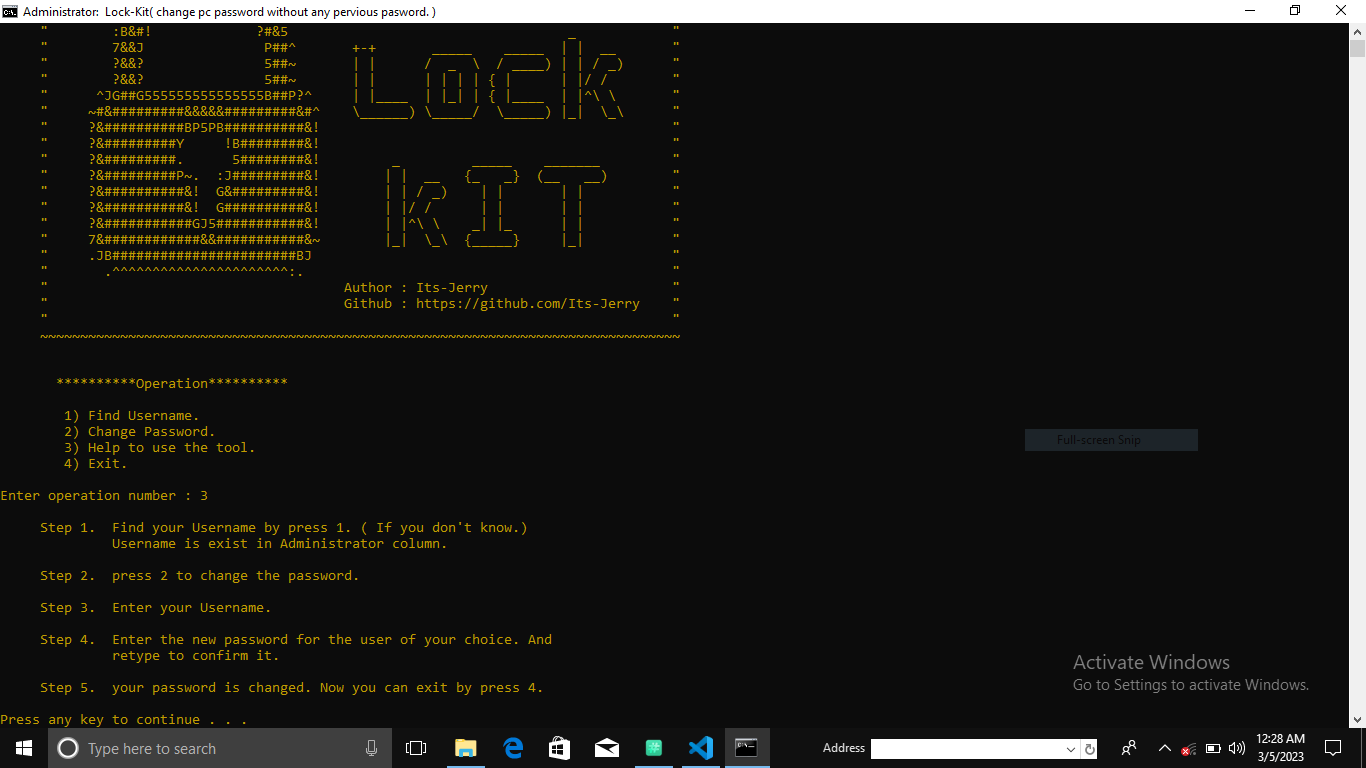The height and width of the screenshot is (768, 1366).
Task: Click the network status icon in the tray
Action: point(1189,747)
